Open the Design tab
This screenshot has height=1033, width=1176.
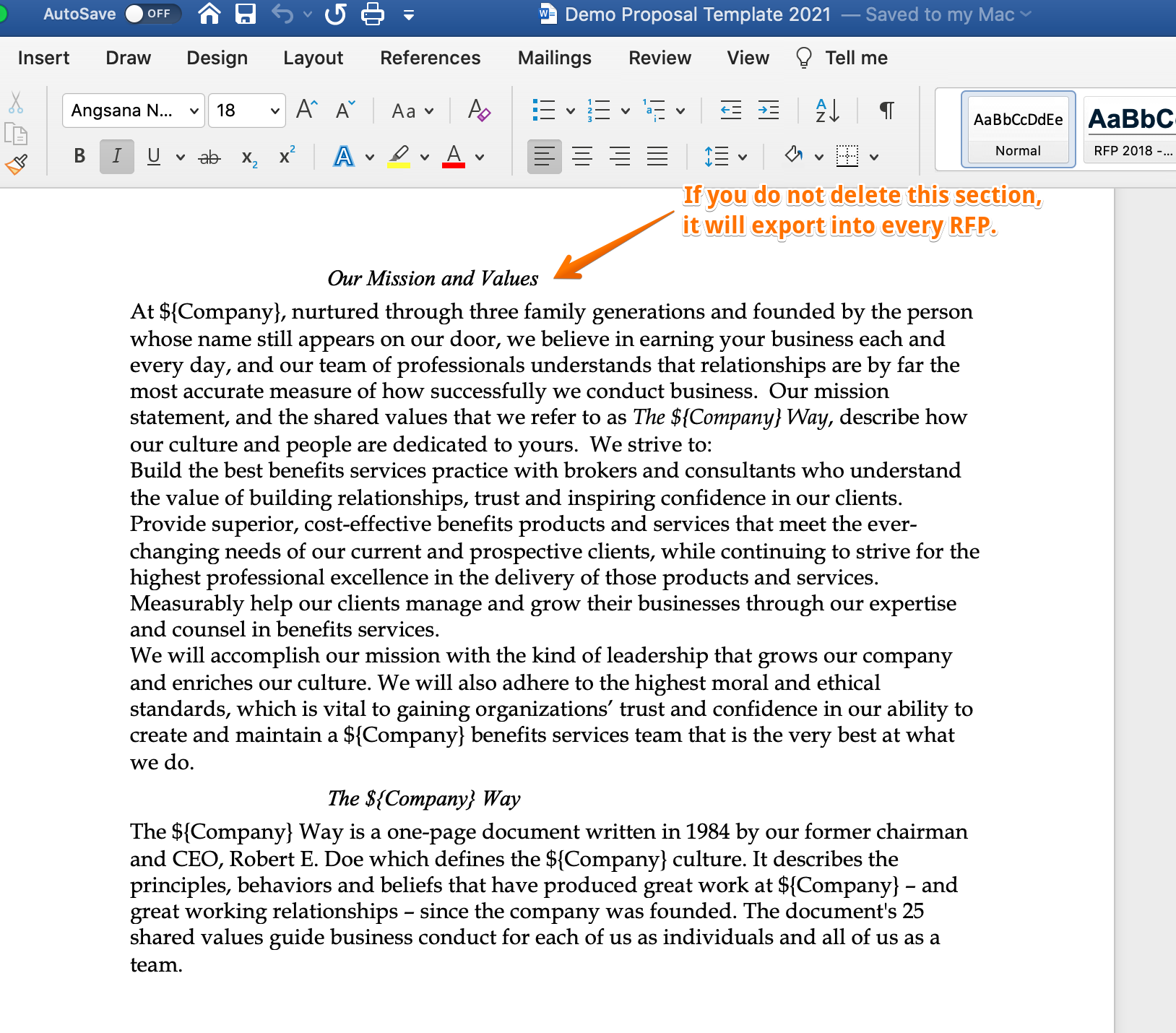pyautogui.click(x=217, y=58)
